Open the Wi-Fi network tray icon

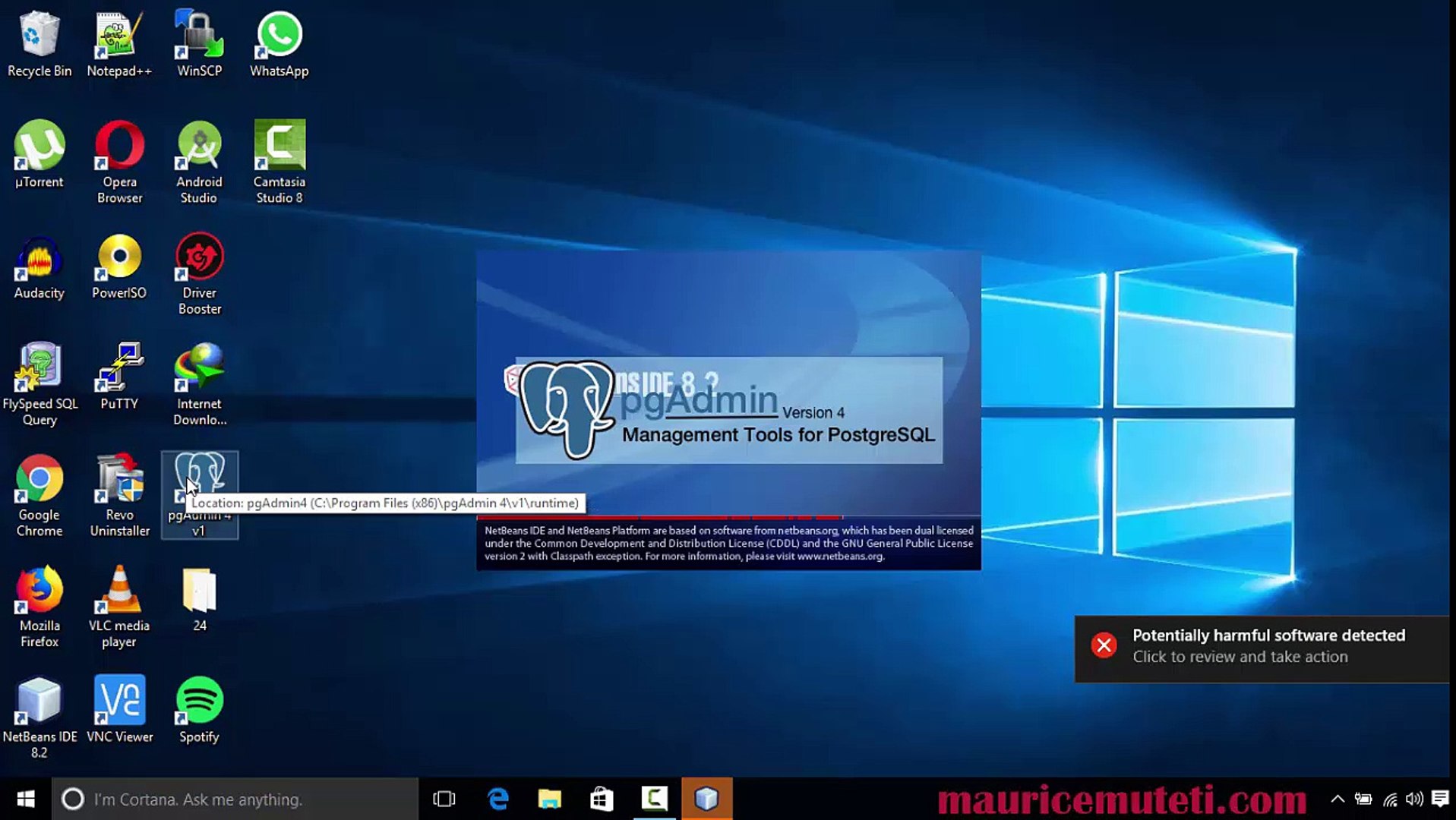pyautogui.click(x=1390, y=799)
